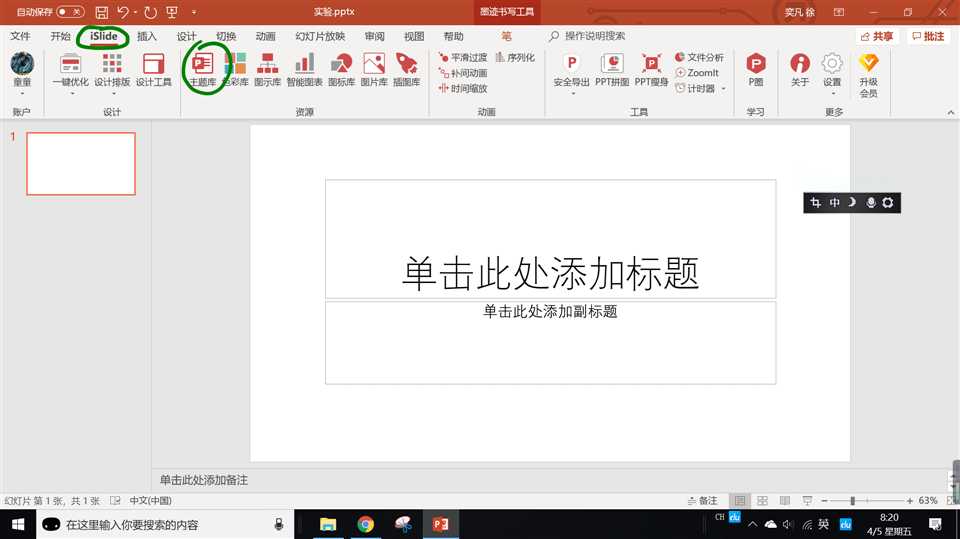
Task: Open the 色彩库 color library
Action: click(x=235, y=70)
